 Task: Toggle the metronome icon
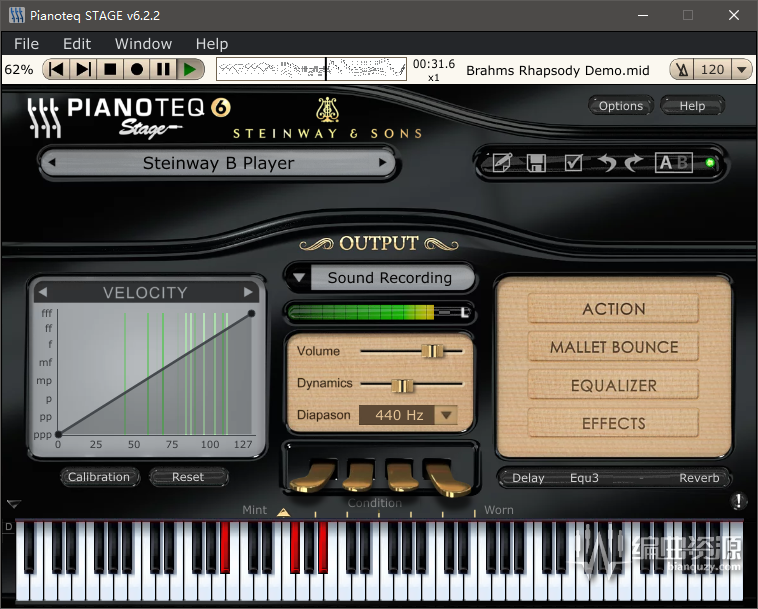[x=682, y=70]
